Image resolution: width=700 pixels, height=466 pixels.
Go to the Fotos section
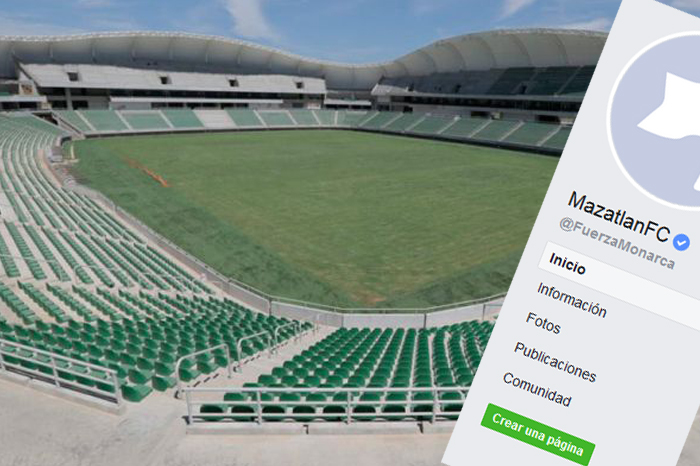point(543,323)
